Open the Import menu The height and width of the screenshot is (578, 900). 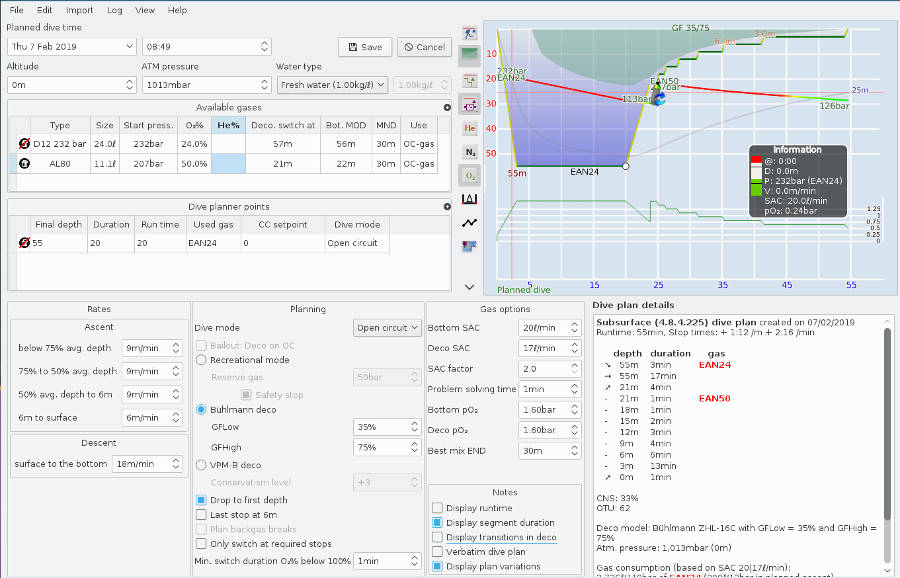click(79, 10)
